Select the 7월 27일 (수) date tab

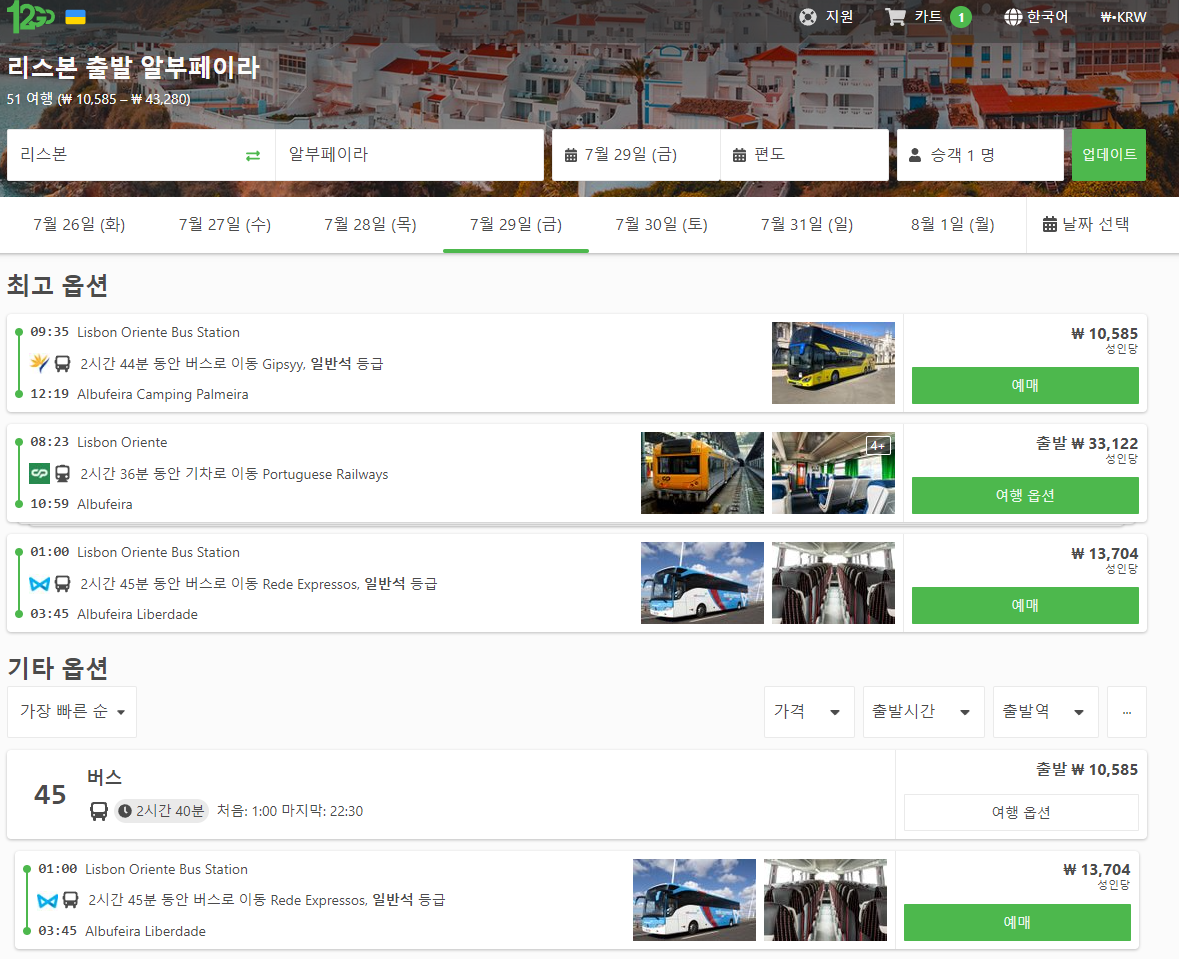pyautogui.click(x=225, y=224)
